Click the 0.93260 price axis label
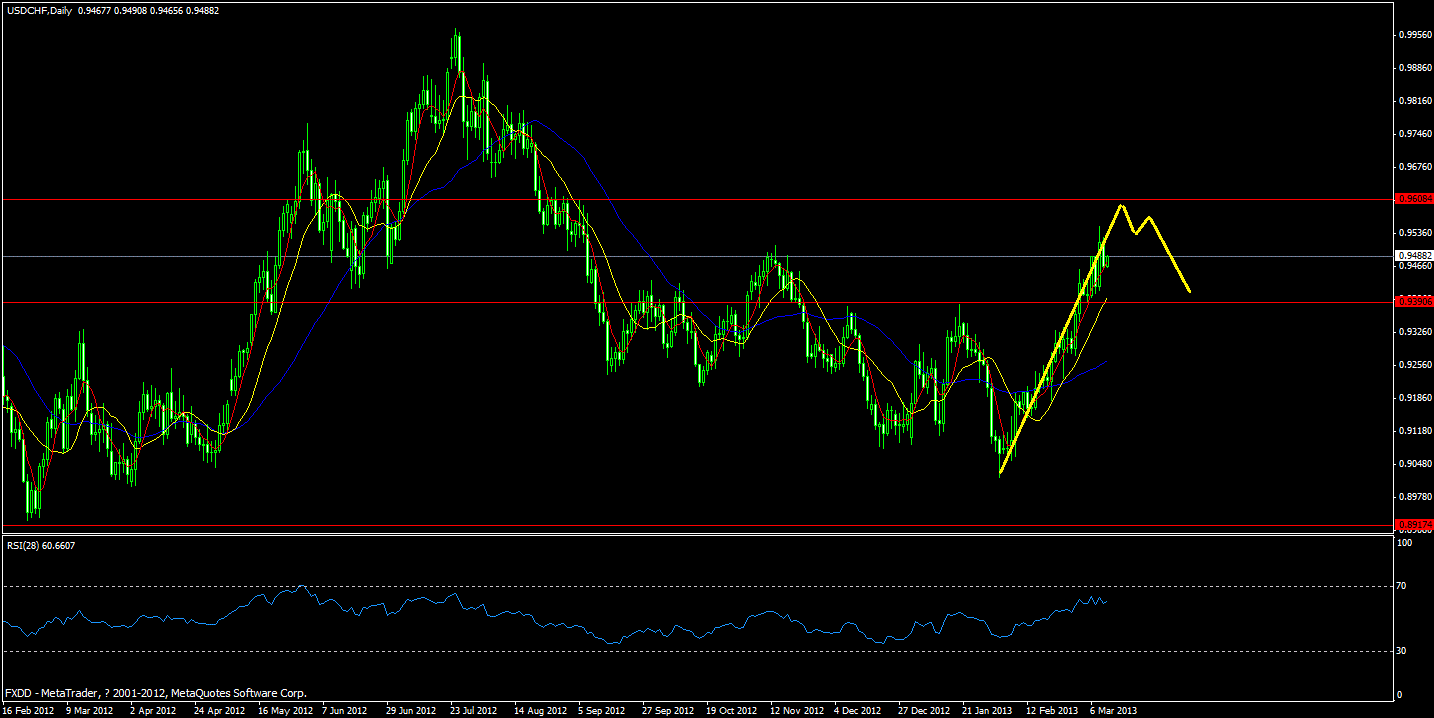This screenshot has width=1434, height=718. click(1414, 332)
